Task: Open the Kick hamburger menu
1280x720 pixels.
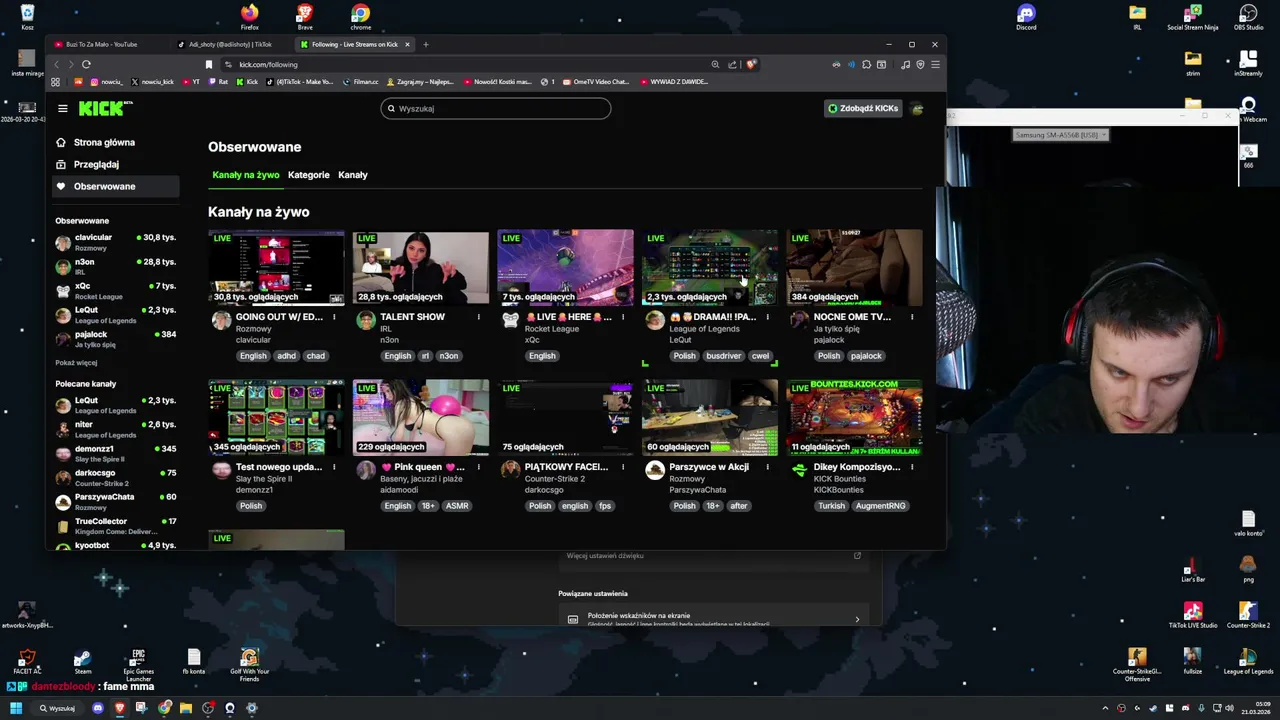Action: (62, 108)
